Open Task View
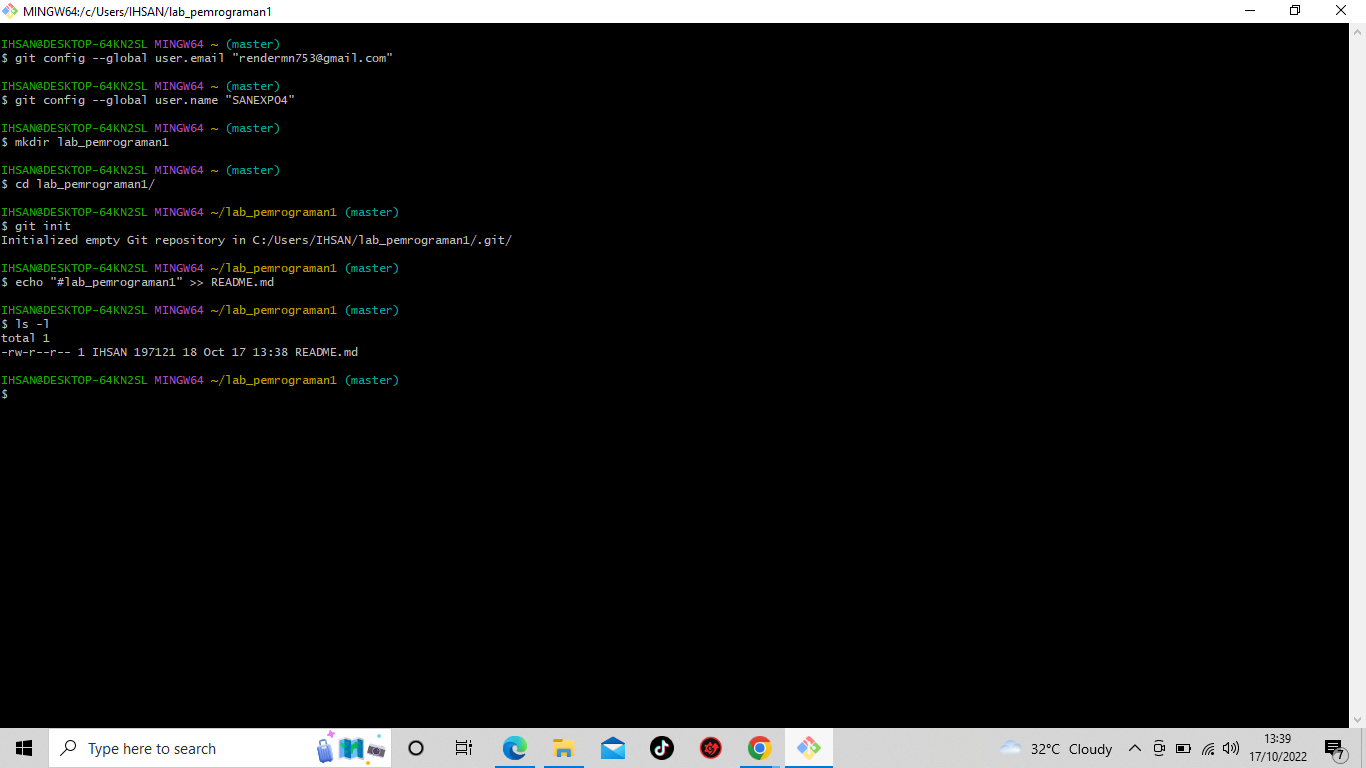The width and height of the screenshot is (1366, 768). (463, 748)
